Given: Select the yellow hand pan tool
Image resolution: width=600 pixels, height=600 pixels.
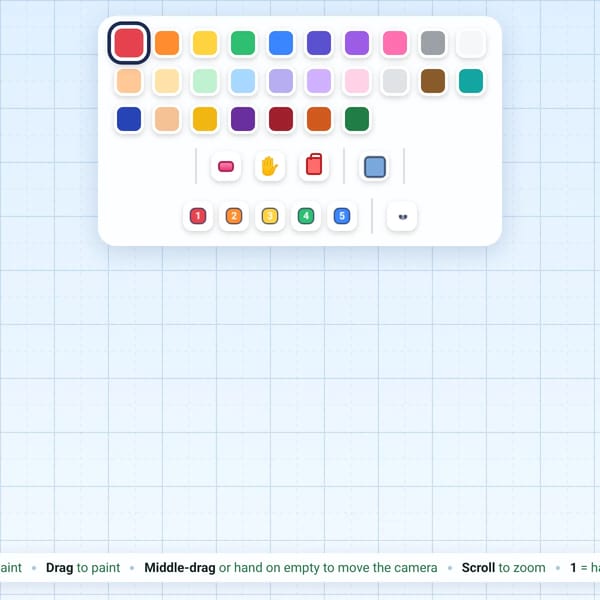Looking at the screenshot, I should tap(270, 166).
